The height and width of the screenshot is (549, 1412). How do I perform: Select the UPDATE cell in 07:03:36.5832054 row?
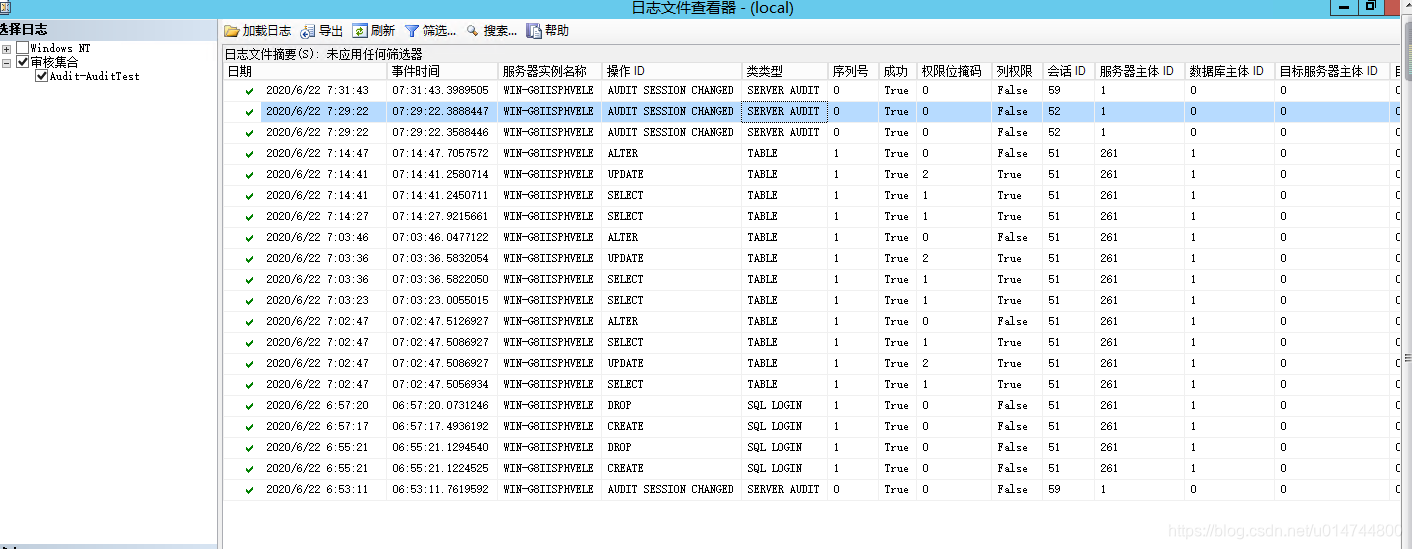click(672, 259)
